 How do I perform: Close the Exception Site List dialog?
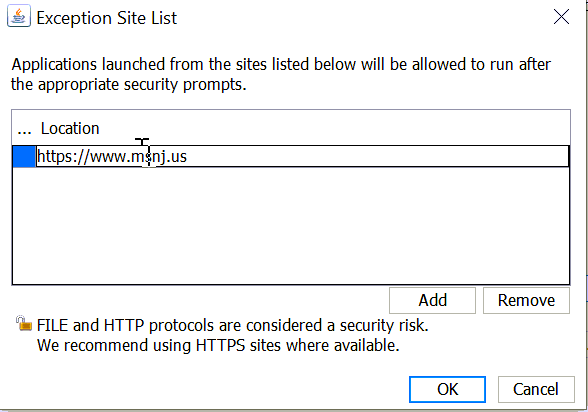click(561, 17)
